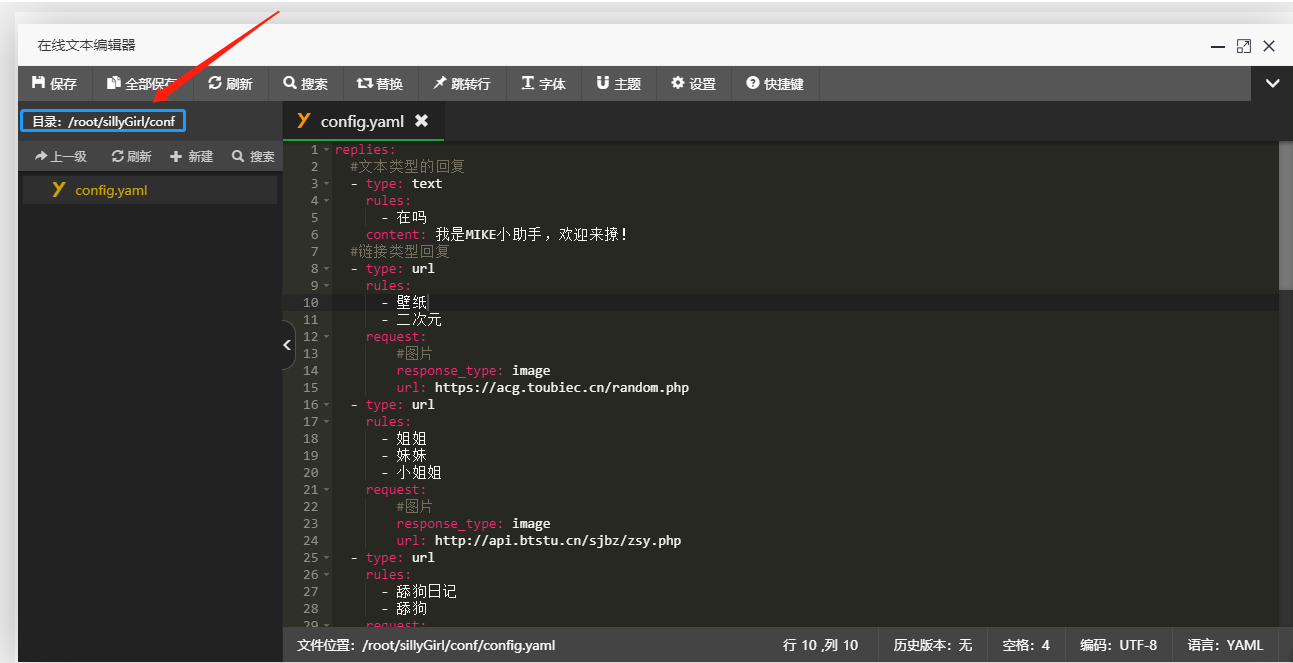The image size is (1293, 663).
Task: Search files using sidebar 搜索 button
Action: pyautogui.click(x=253, y=156)
